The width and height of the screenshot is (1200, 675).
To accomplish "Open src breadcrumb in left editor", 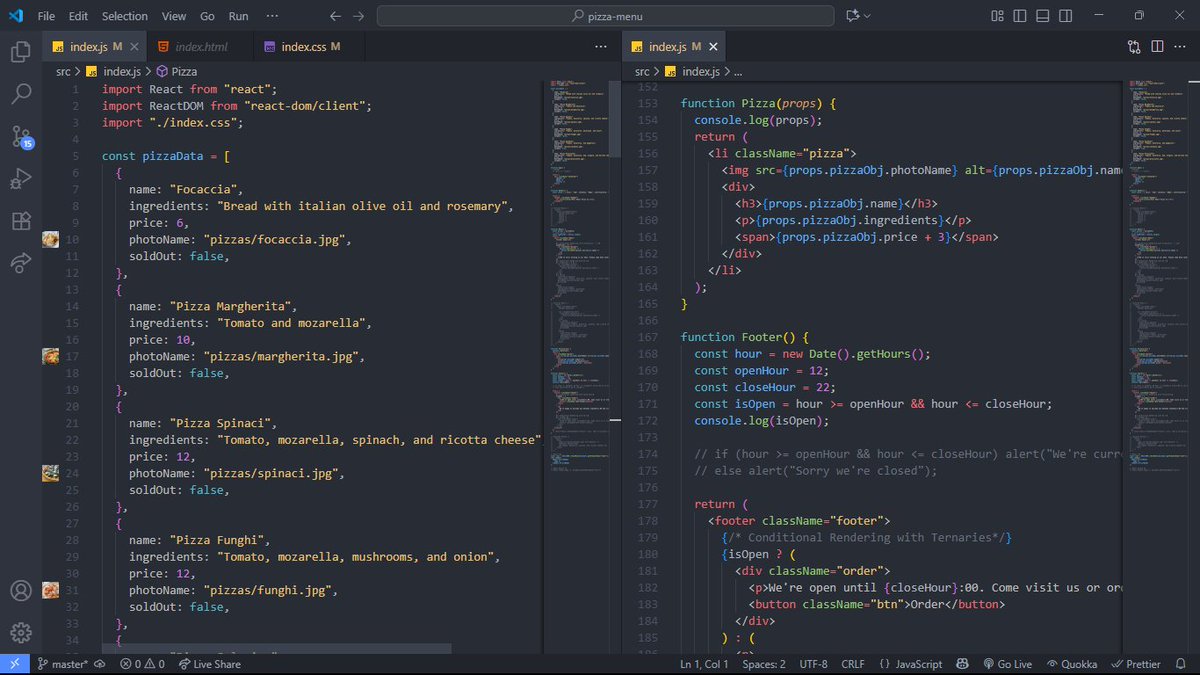I will tap(63, 71).
